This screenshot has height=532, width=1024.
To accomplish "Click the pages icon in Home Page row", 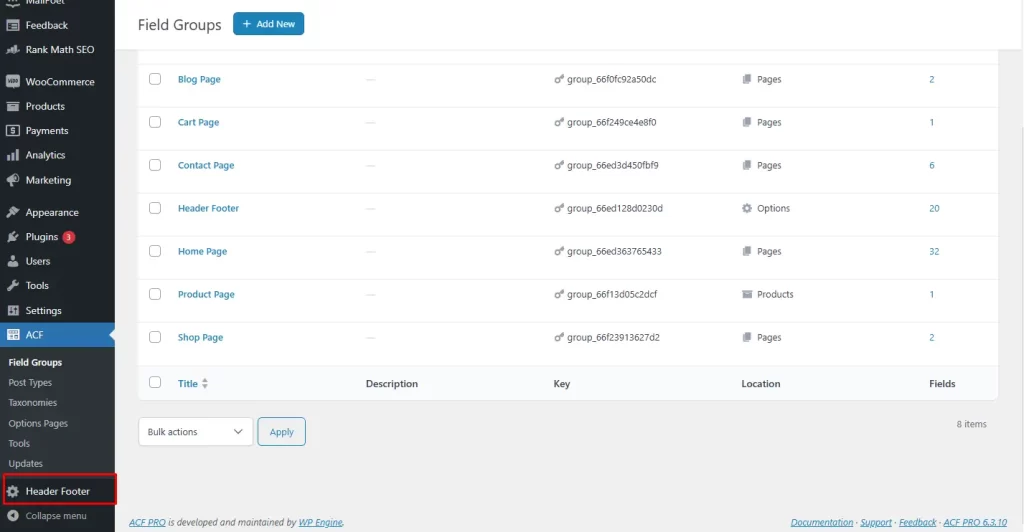I will coord(746,251).
